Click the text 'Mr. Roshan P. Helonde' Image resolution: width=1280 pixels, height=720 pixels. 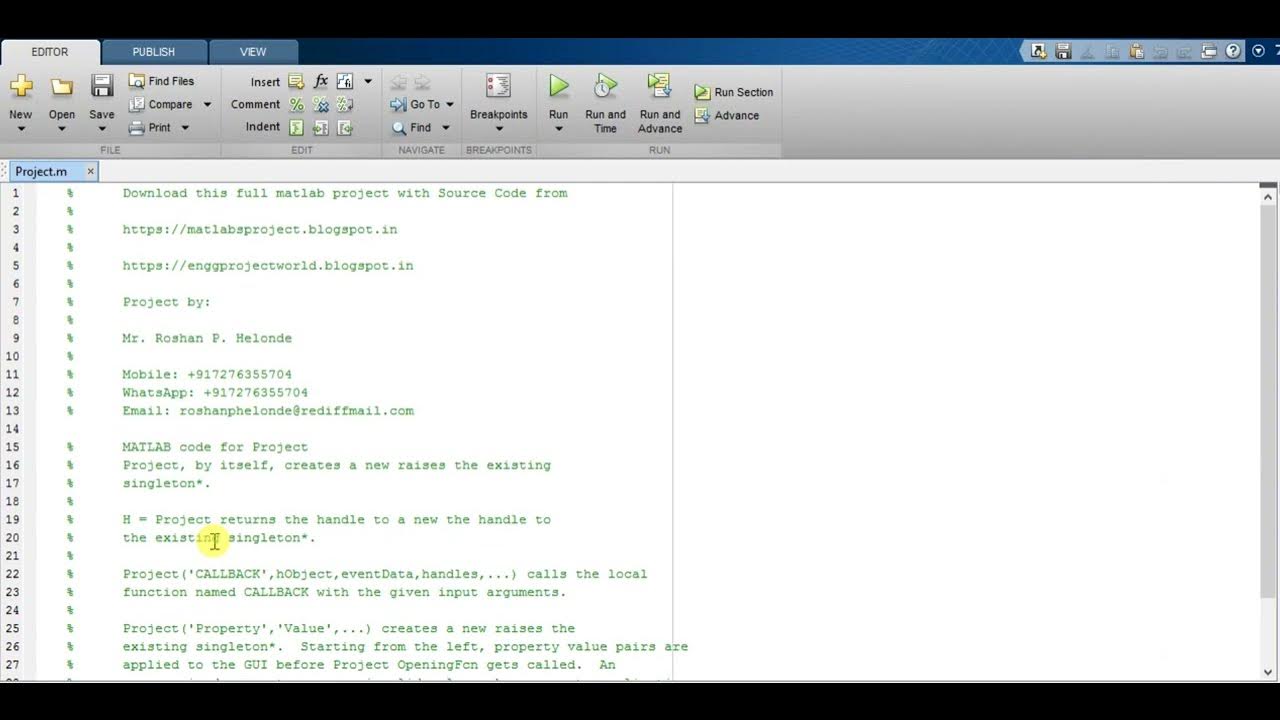tap(207, 338)
